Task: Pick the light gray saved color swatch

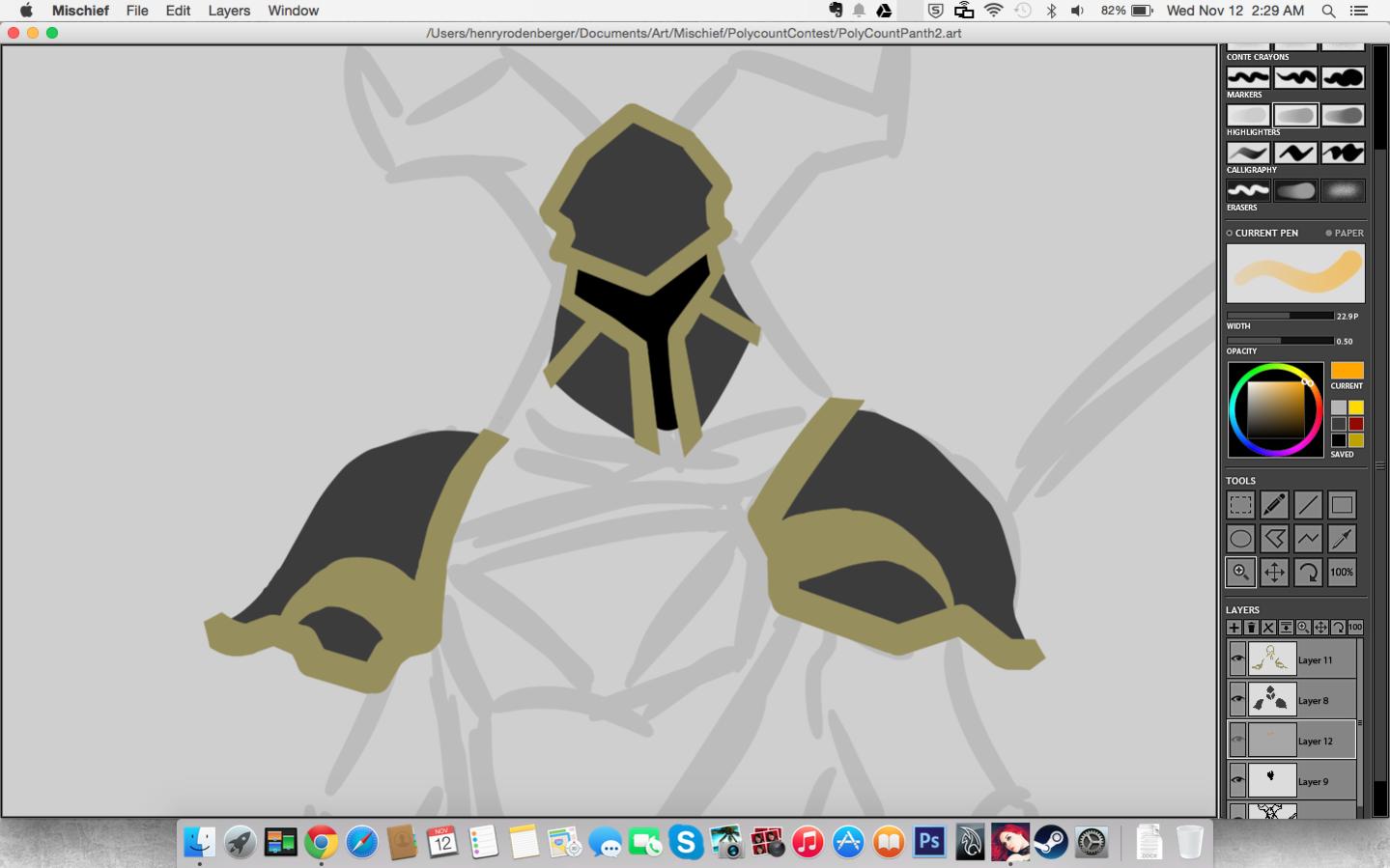Action: click(1339, 407)
